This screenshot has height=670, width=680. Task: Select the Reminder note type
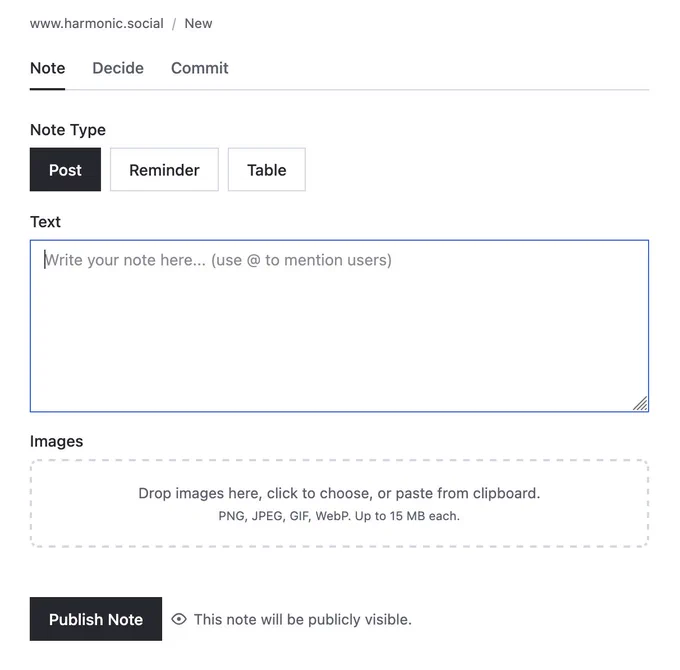(x=164, y=170)
